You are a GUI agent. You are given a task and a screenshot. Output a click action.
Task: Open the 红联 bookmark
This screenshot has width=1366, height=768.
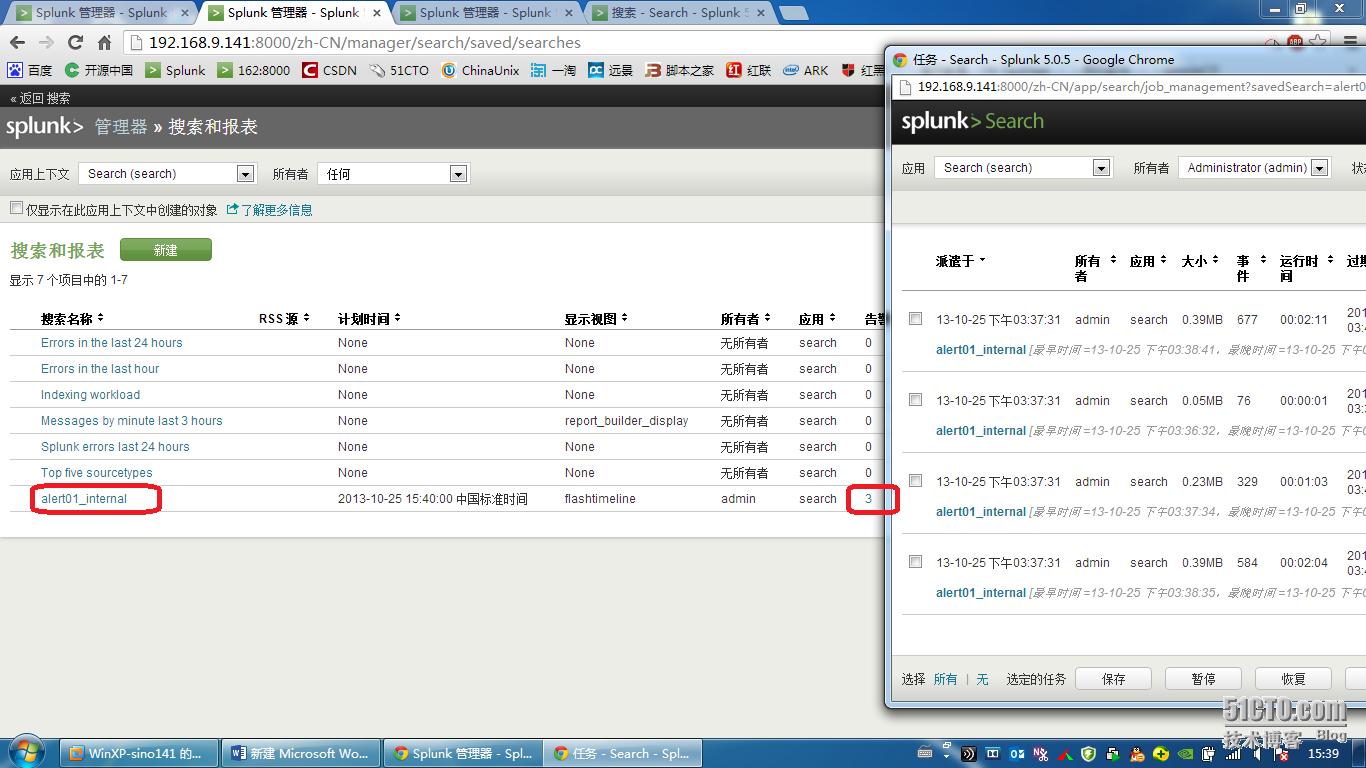tap(749, 70)
